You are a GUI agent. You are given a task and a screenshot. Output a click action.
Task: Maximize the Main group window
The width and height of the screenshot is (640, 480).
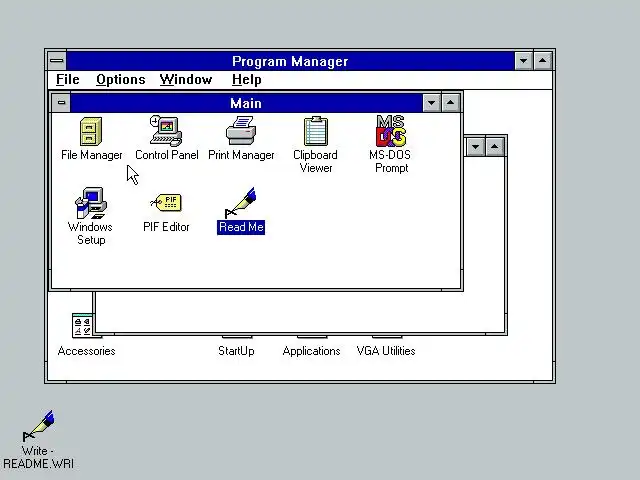pos(451,103)
